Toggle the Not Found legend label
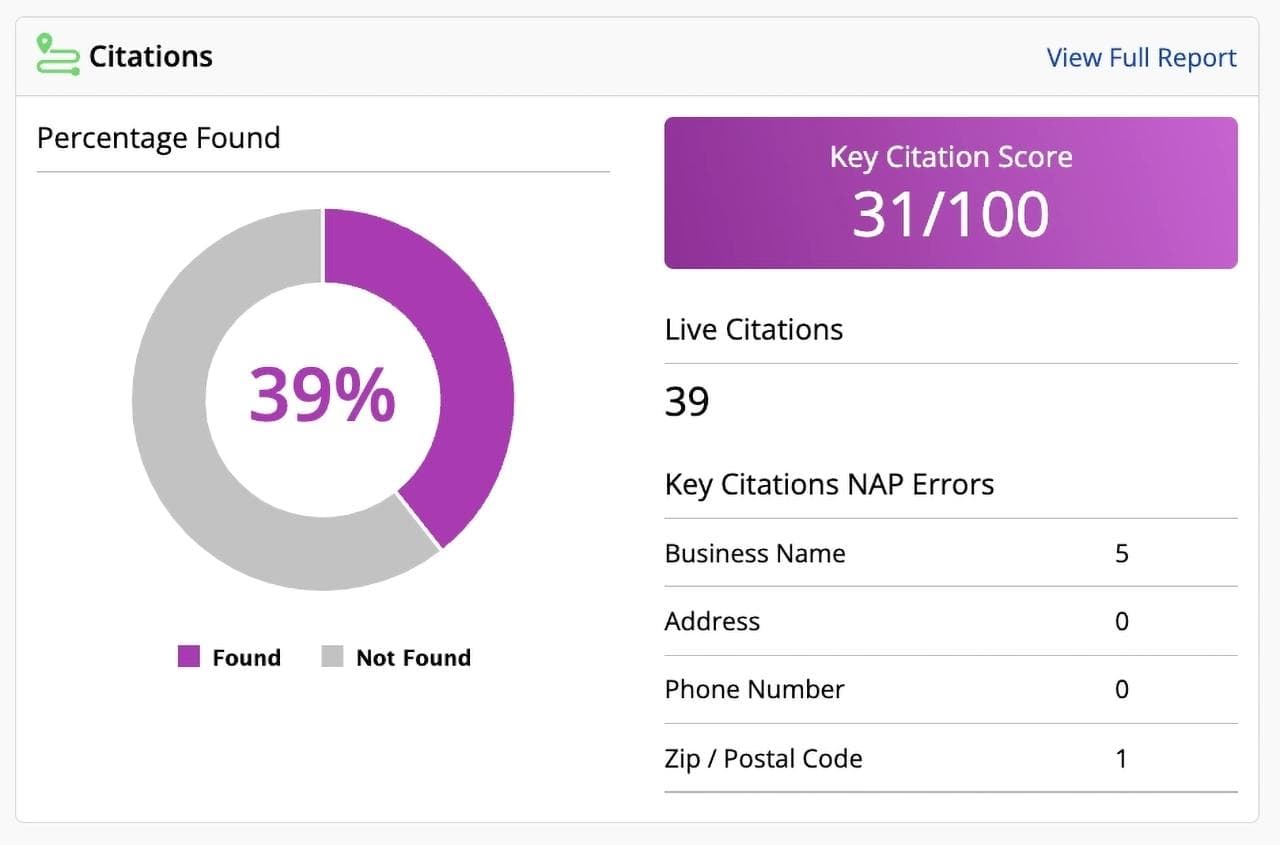This screenshot has width=1280, height=845. coord(413,658)
